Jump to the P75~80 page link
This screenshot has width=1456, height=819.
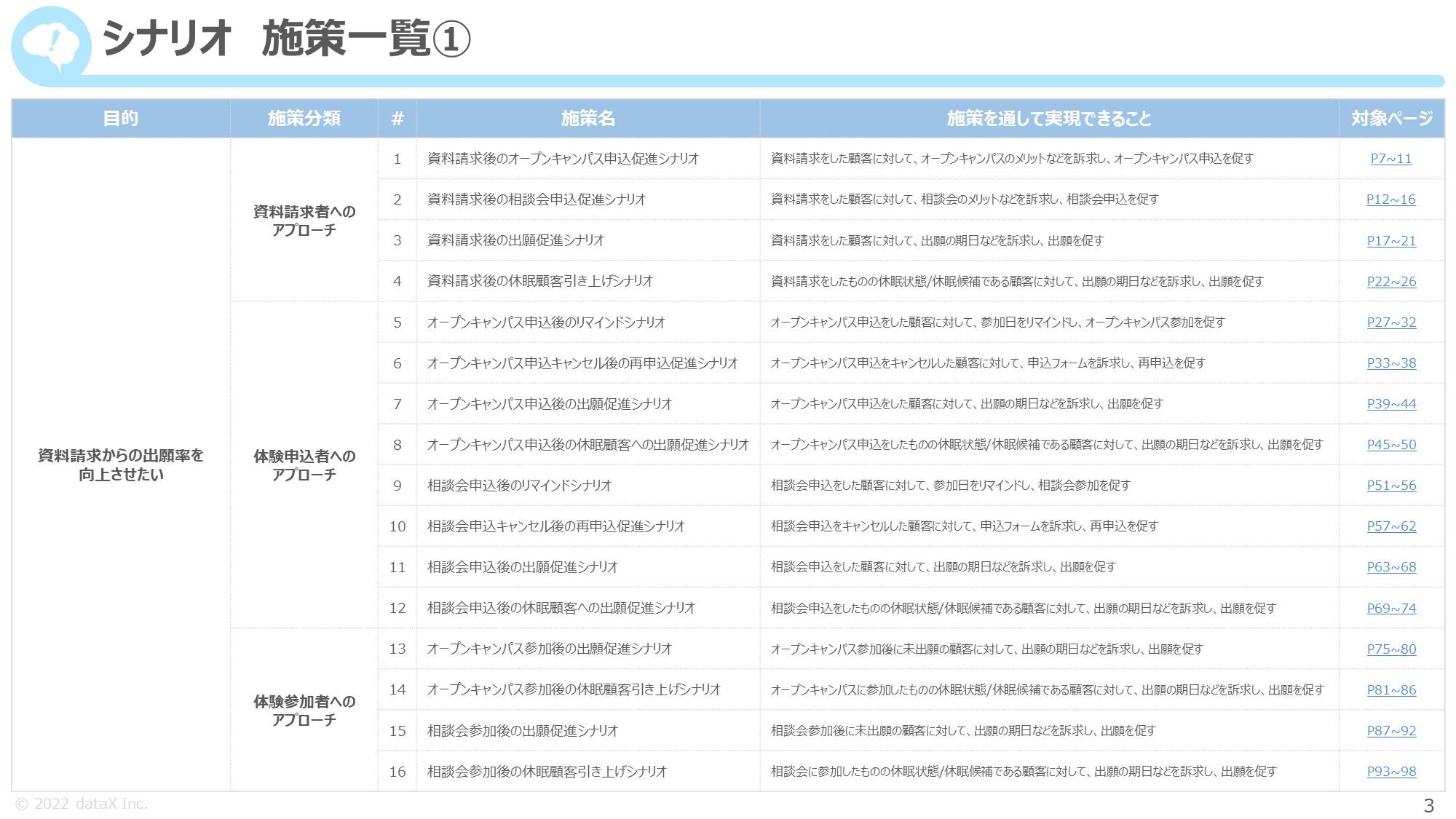[1391, 649]
